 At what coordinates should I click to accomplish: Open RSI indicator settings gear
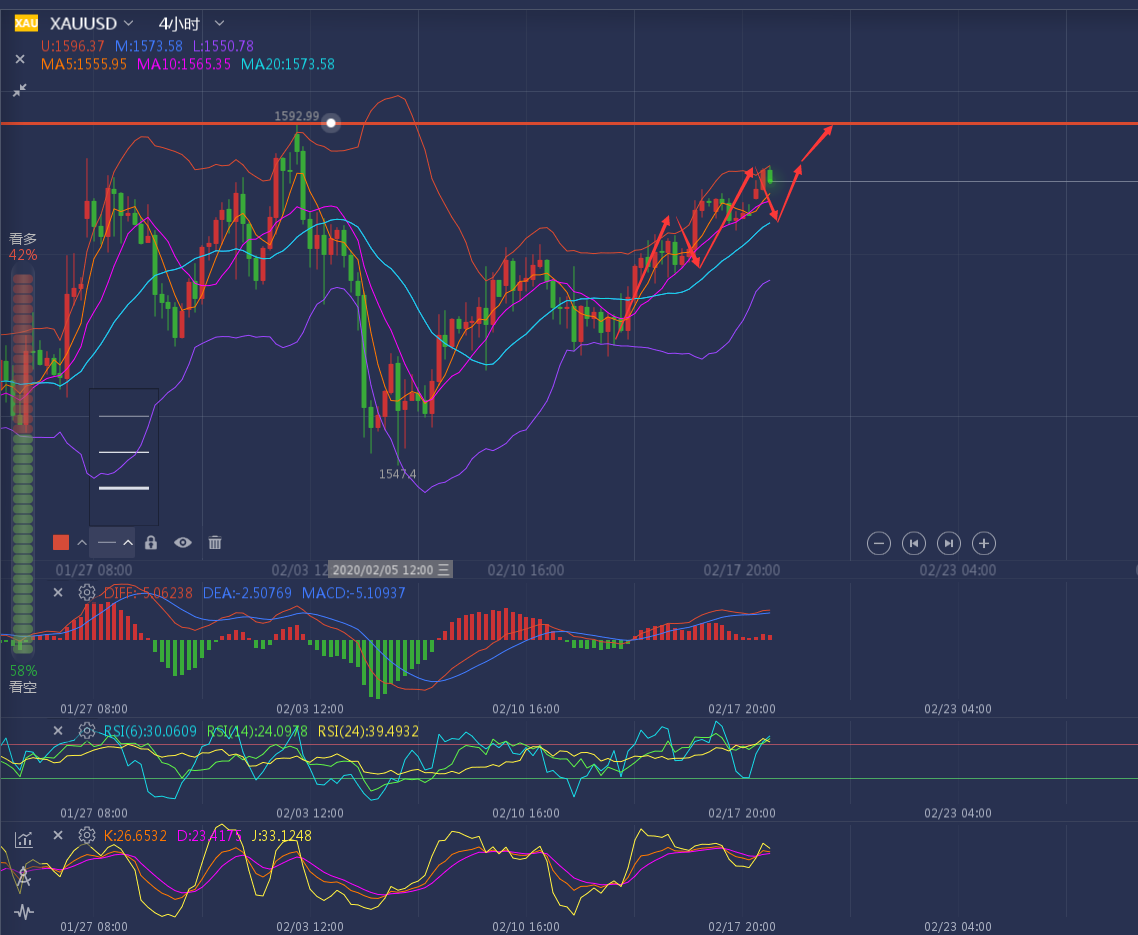click(87, 730)
